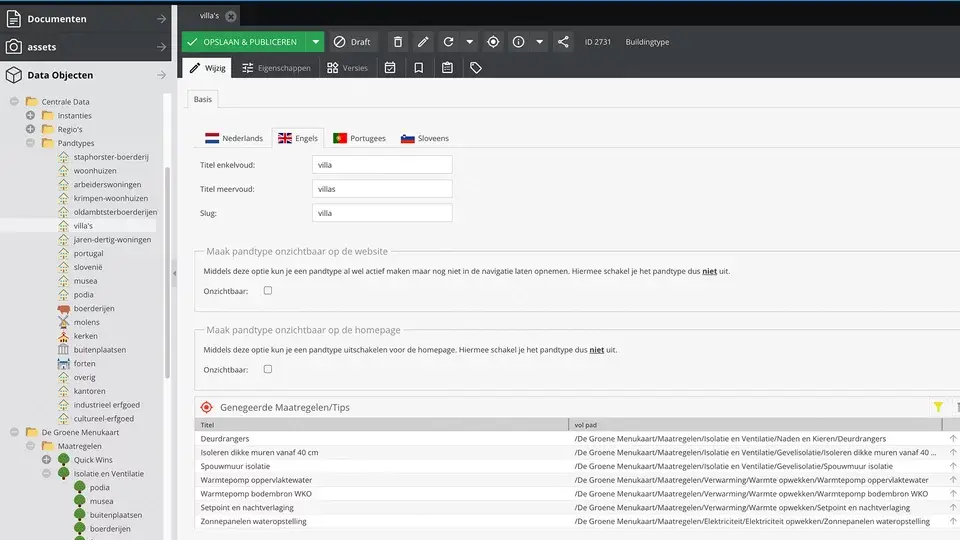Collapse Isolatie en Ventilatie node
The width and height of the screenshot is (960, 540).
coord(46,473)
